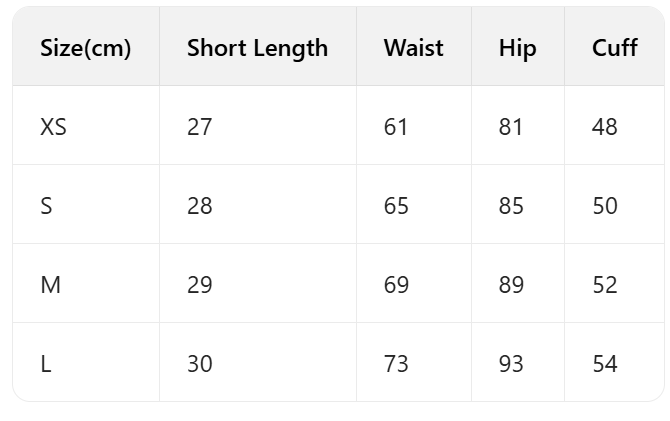This screenshot has width=670, height=421.
Task: Click the Size(cm) column header
Action: (x=86, y=48)
